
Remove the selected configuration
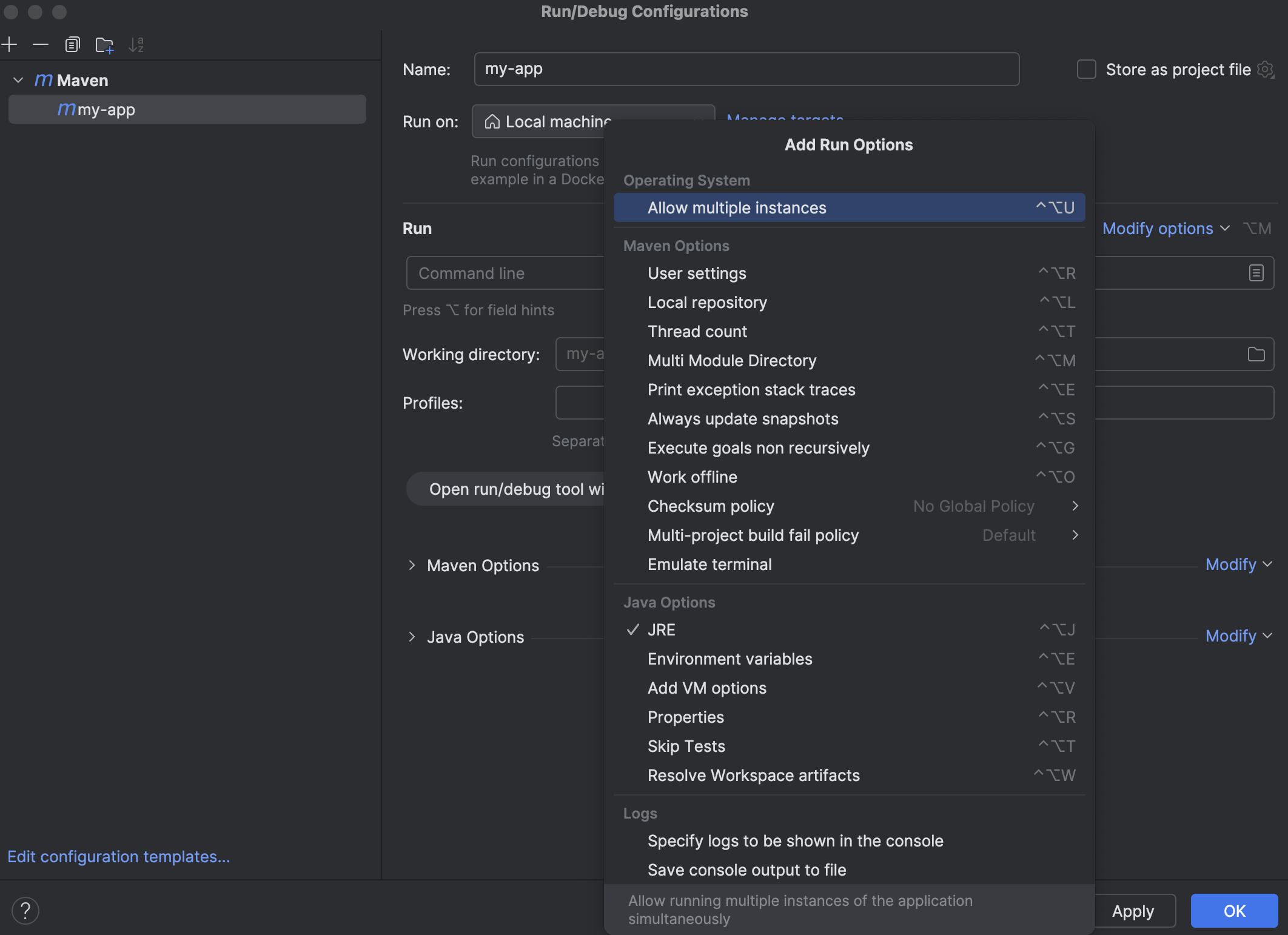point(40,44)
